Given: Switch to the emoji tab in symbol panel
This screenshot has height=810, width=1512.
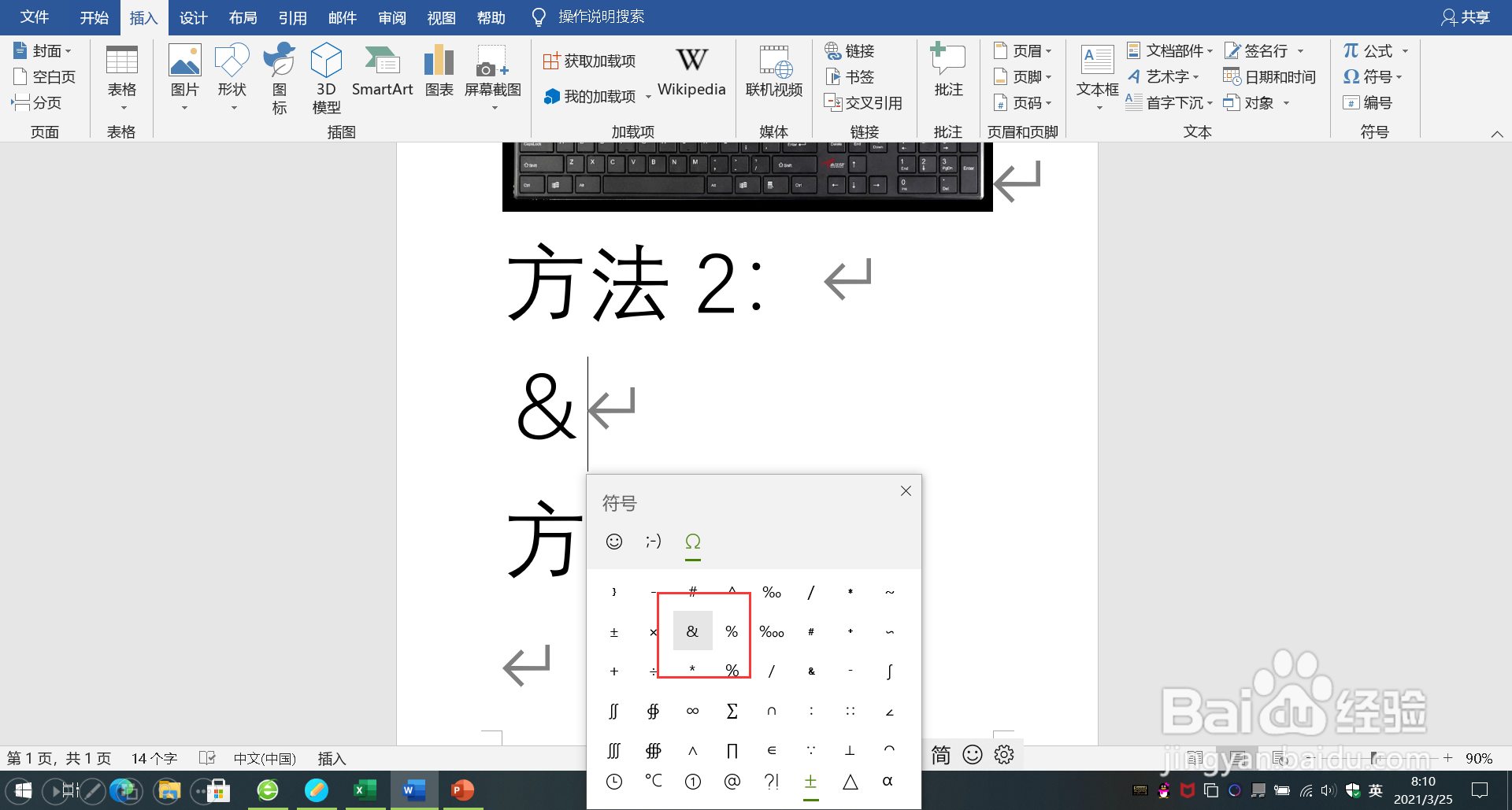Looking at the screenshot, I should pyautogui.click(x=614, y=542).
